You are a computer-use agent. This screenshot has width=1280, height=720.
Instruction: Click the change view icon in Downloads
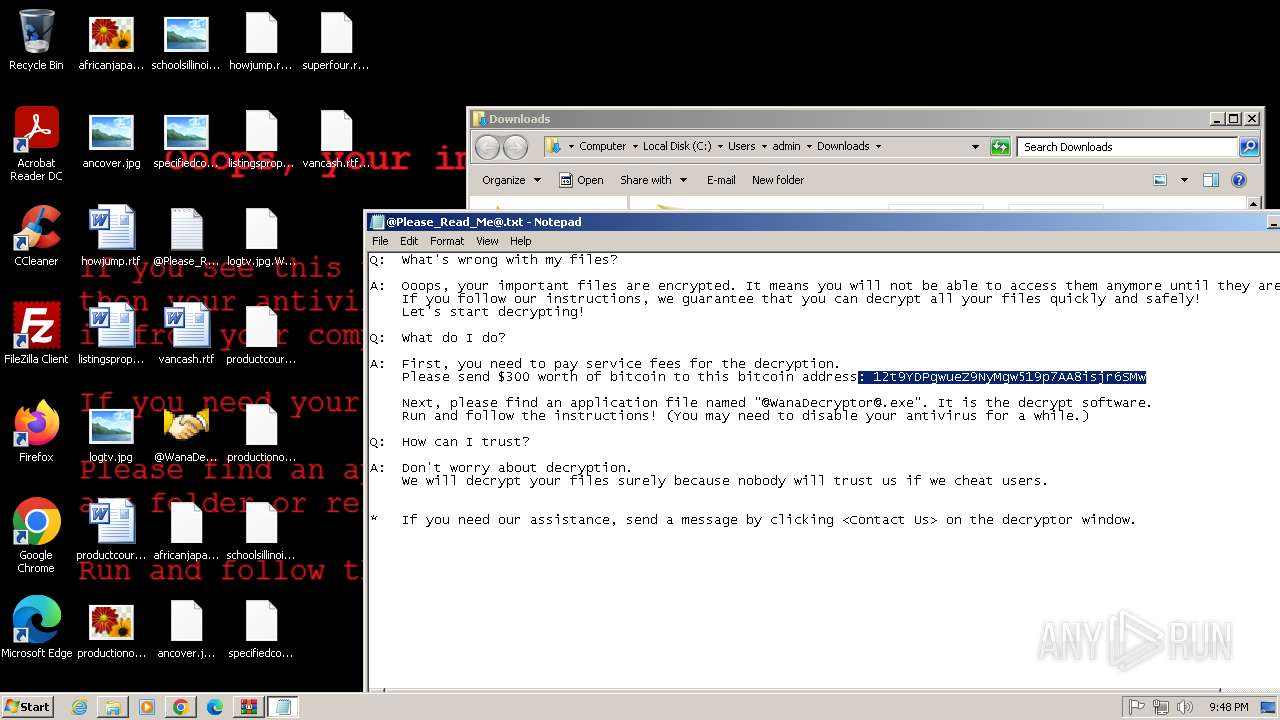pyautogui.click(x=1160, y=180)
